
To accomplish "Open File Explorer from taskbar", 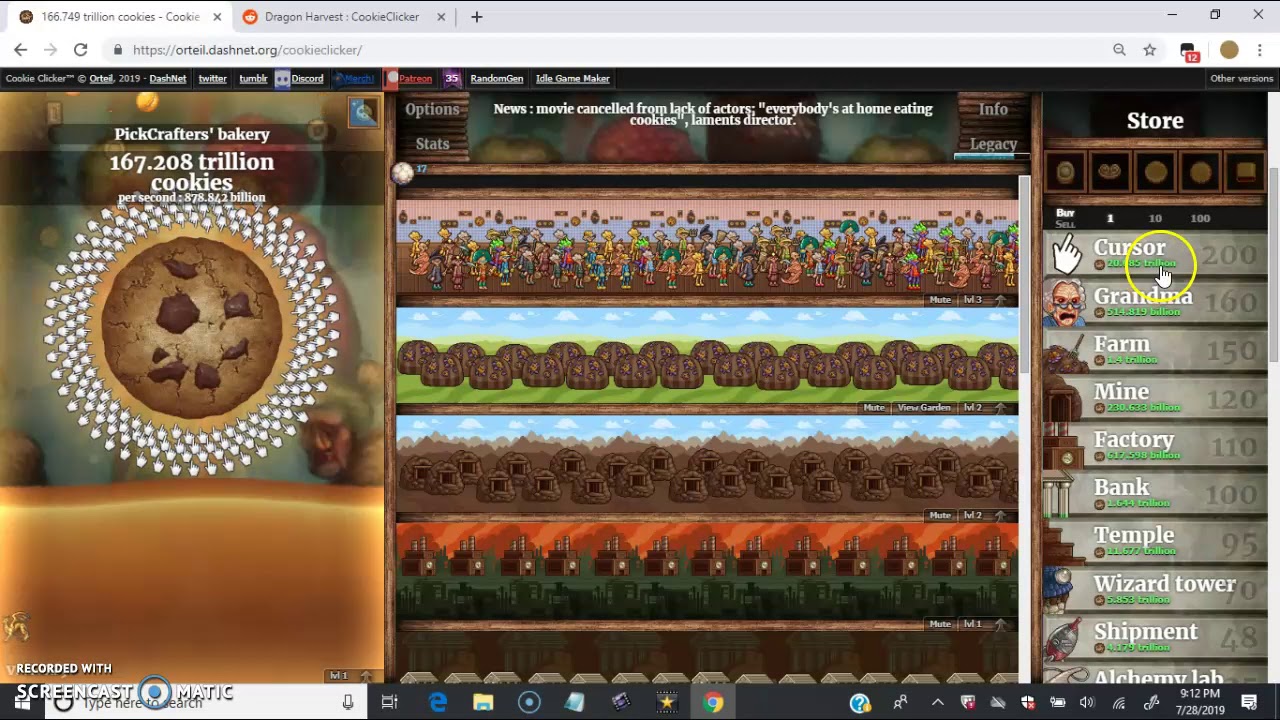I will tap(483, 703).
